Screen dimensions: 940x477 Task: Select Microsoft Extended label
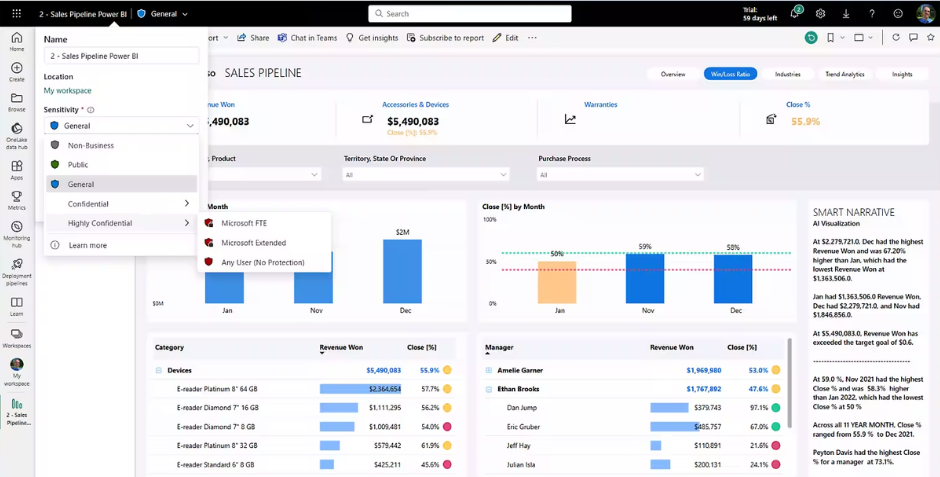(264, 243)
